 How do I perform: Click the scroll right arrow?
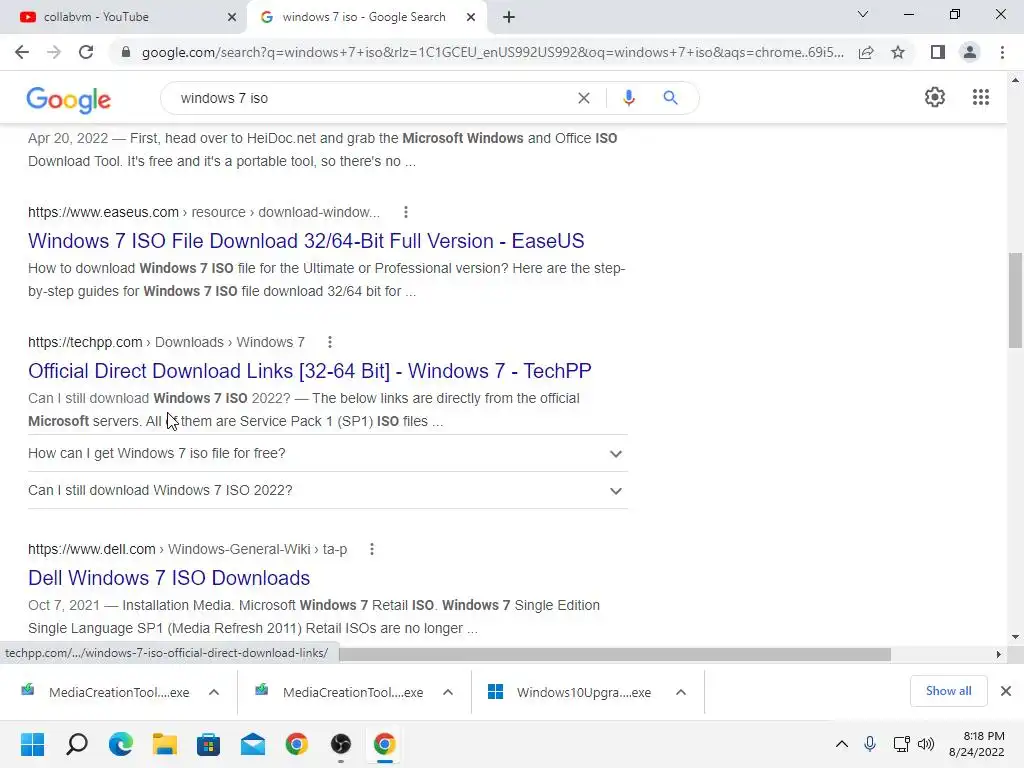999,654
